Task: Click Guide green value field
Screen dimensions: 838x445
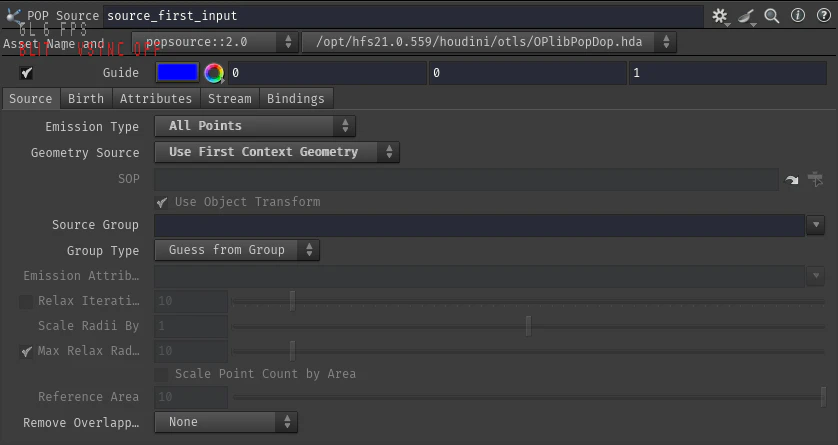Action: pyautogui.click(x=527, y=73)
